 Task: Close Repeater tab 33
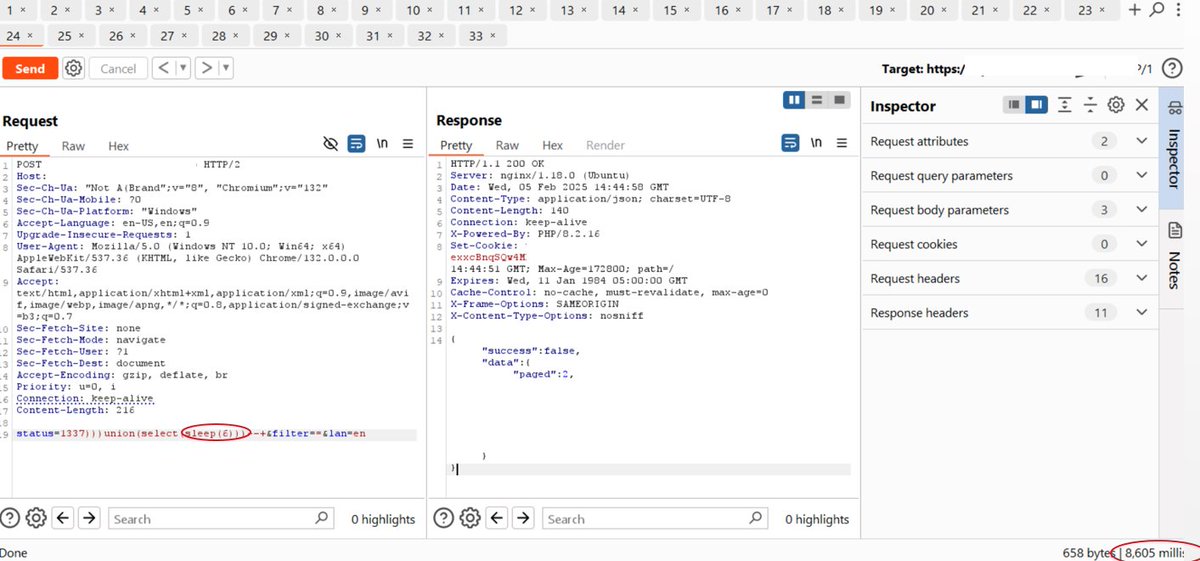coord(492,36)
